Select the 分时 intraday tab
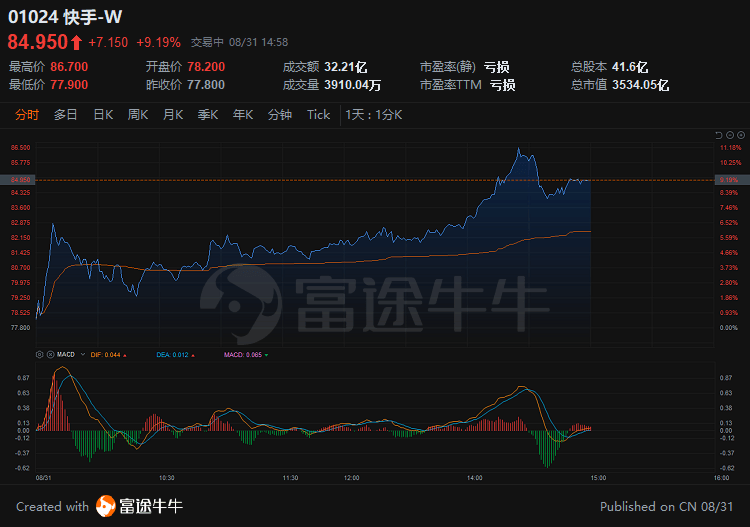This screenshot has width=750, height=527. (27, 115)
